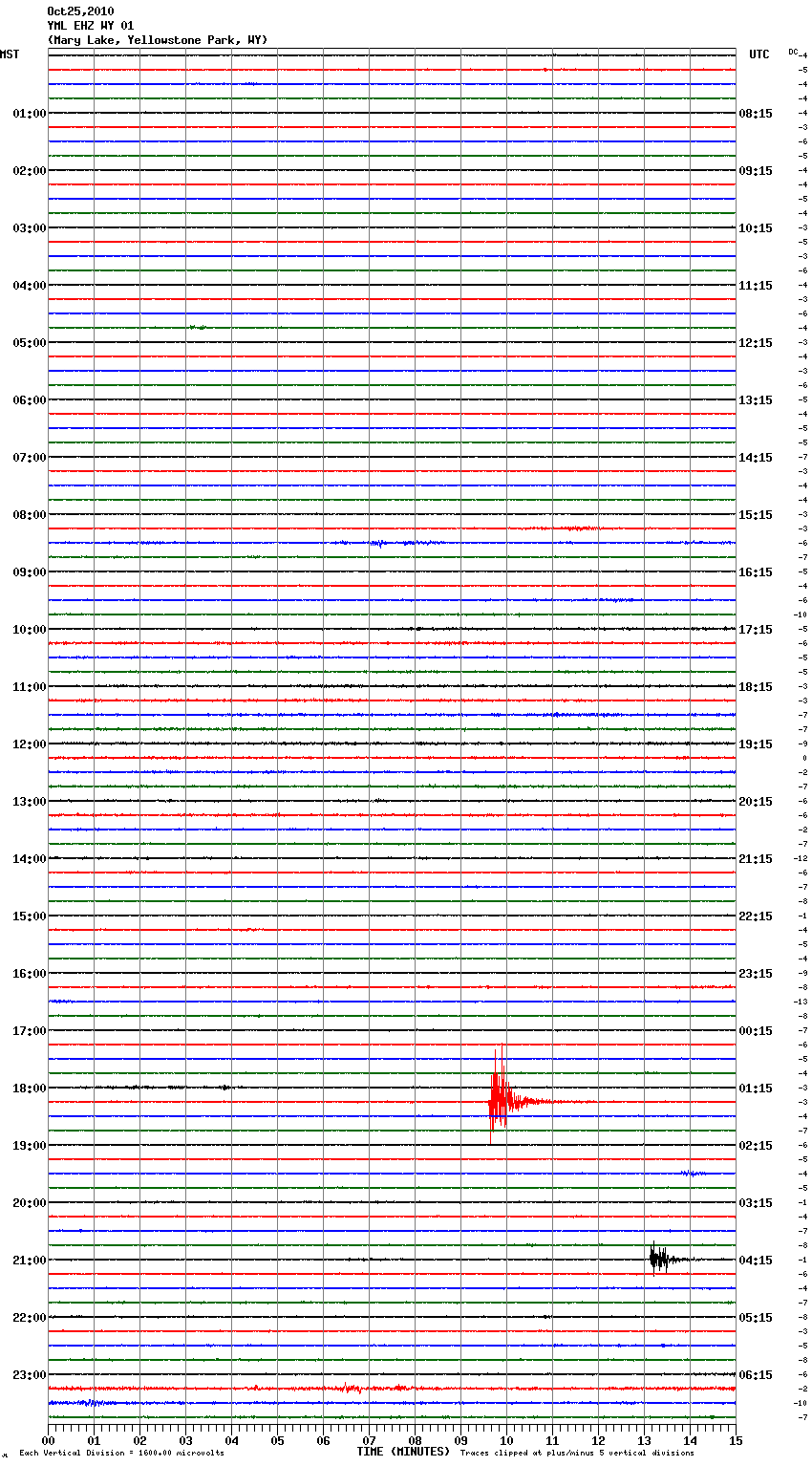Image resolution: width=812 pixels, height=1466 pixels.
Task: Select the 07:00 MST time label
Action: click(x=29, y=458)
